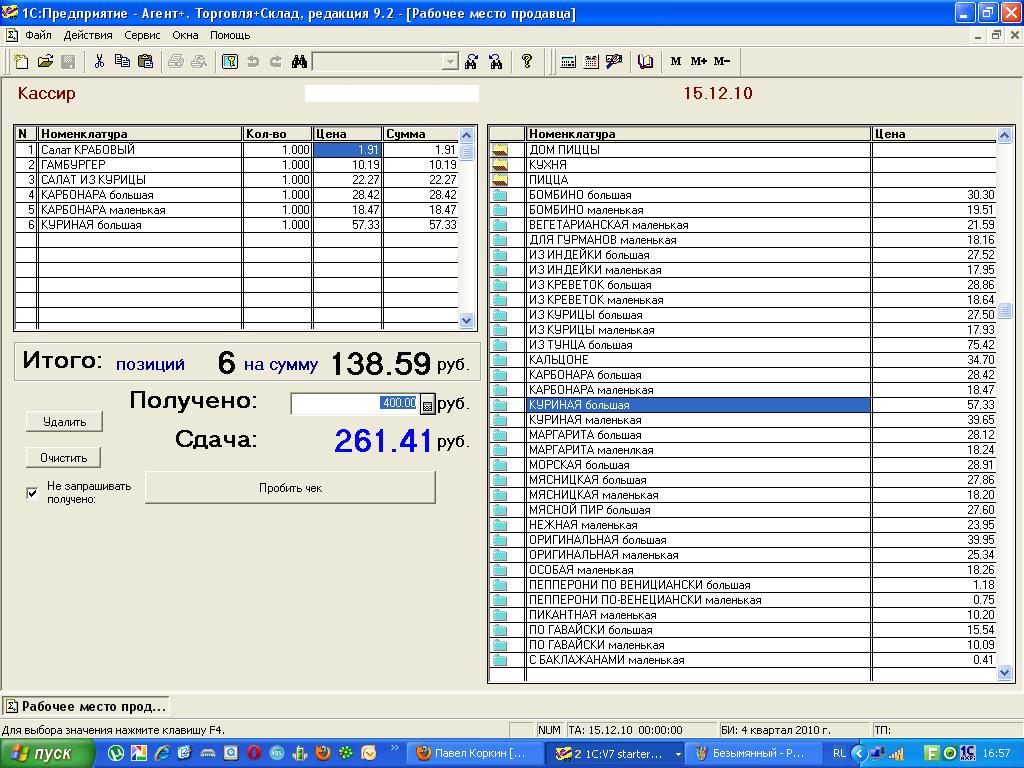Click the Paste clipboard icon
1024x768 pixels.
coord(146,61)
